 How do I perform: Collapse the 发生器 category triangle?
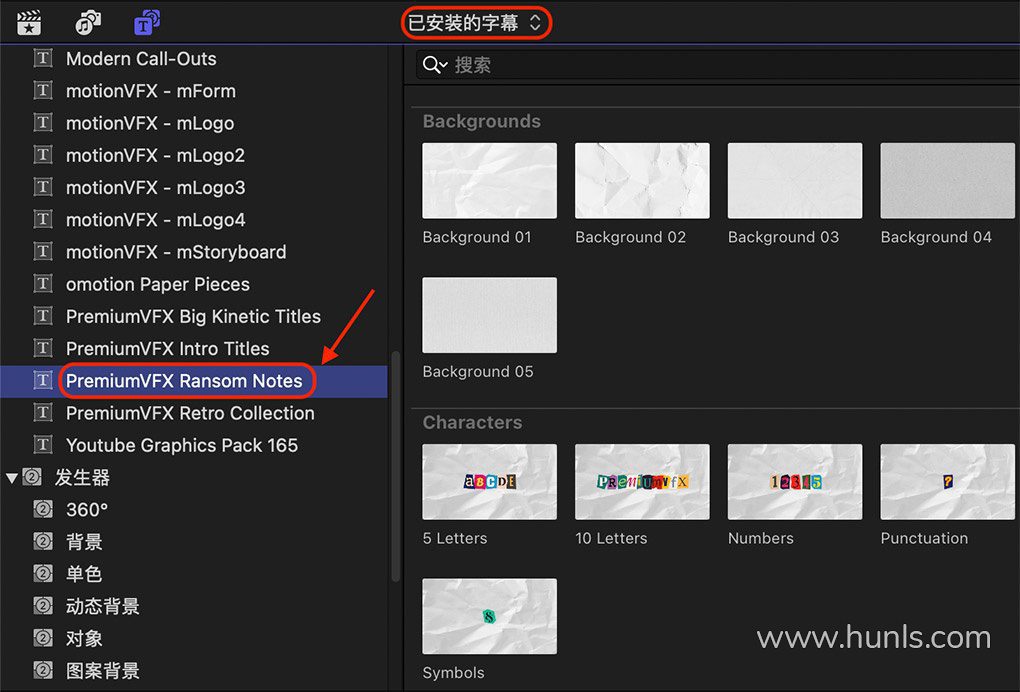[x=12, y=478]
